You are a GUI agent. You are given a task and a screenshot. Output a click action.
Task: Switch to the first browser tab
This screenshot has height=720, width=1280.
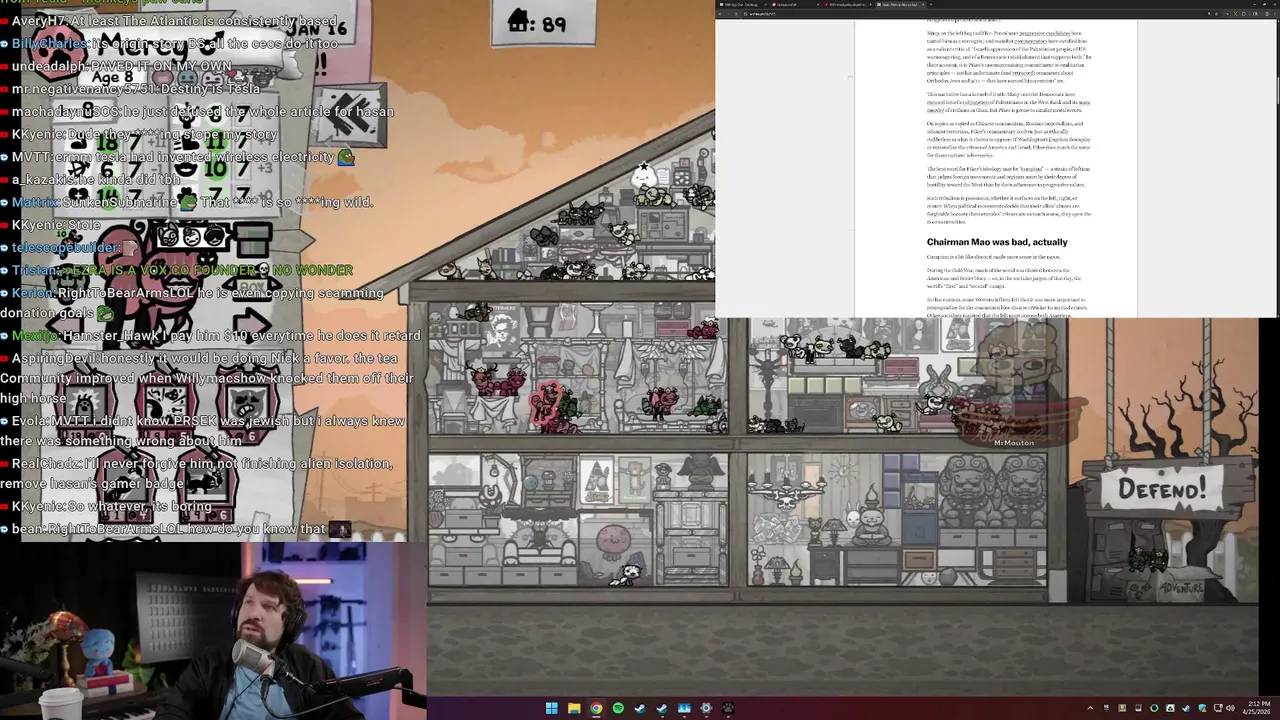click(743, 4)
